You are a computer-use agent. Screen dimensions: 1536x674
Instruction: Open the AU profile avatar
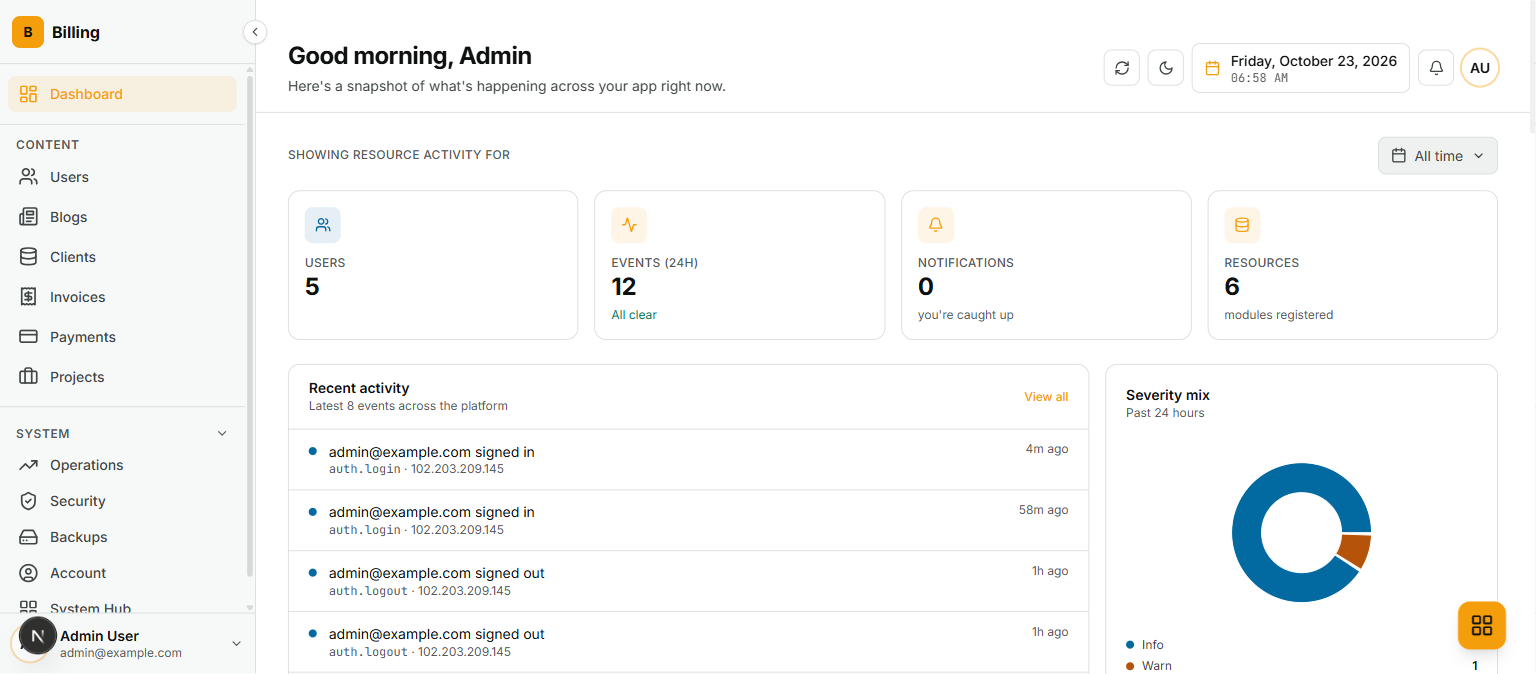1480,68
